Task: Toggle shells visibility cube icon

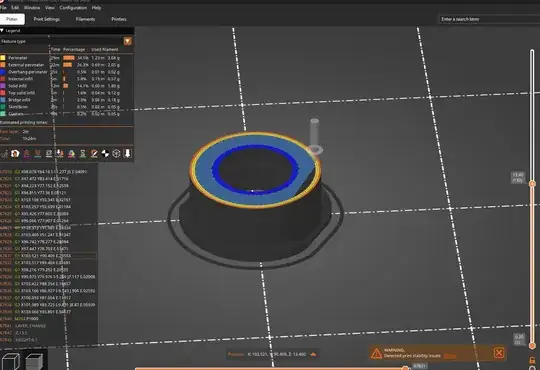Action: 116,154
